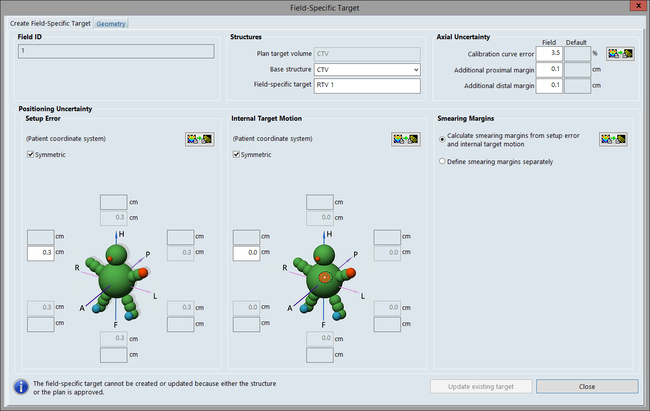Click the Smearing Margins defaults icon
This screenshot has width=650, height=411.
click(613, 140)
